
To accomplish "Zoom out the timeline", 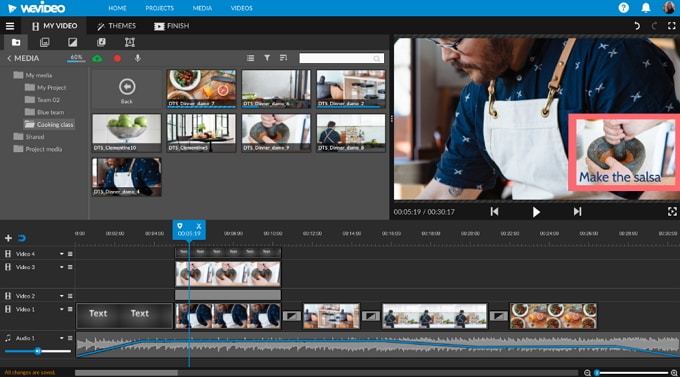I will [587, 373].
